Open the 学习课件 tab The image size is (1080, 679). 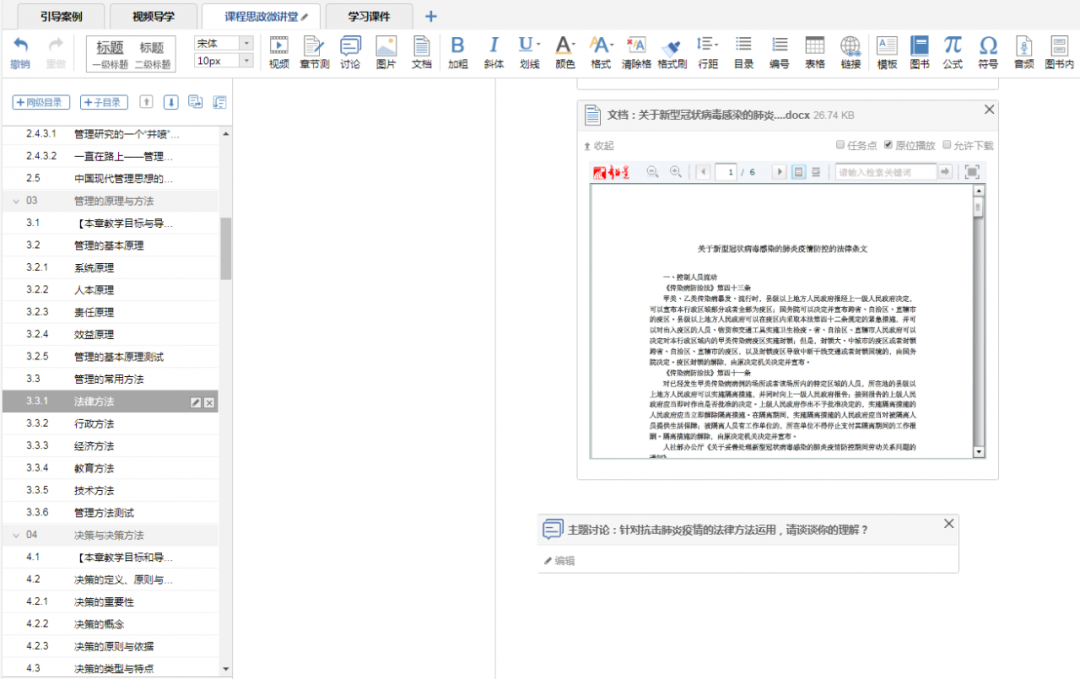pos(368,17)
